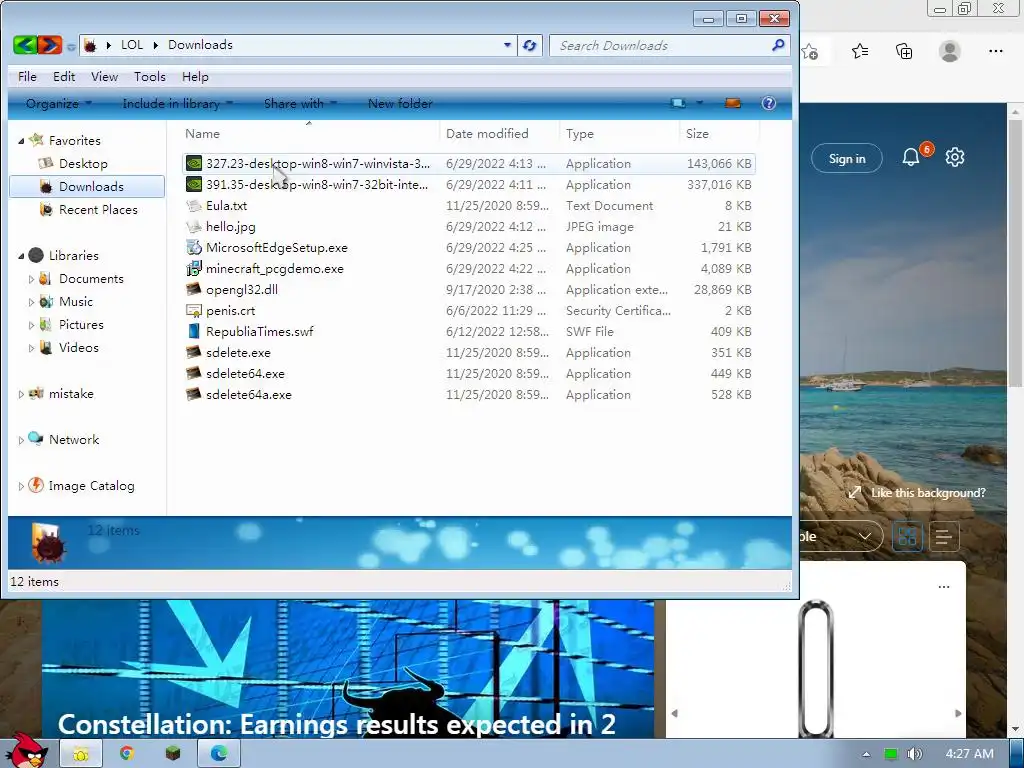The image size is (1024, 768).
Task: Click Include in library button
Action: coord(178,103)
